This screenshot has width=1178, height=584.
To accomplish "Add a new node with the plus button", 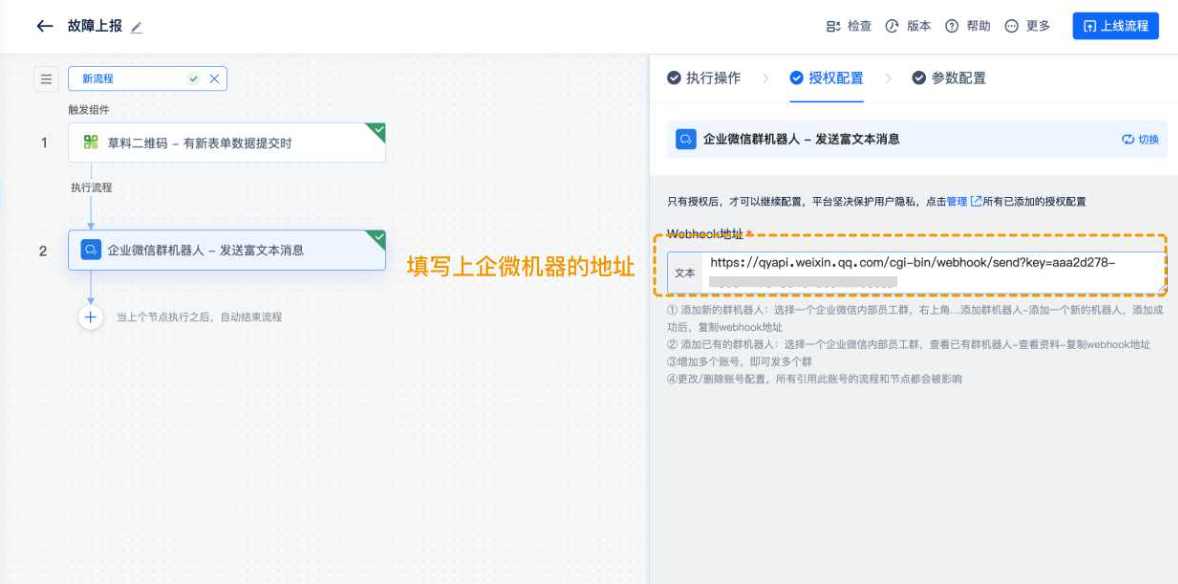I will click(x=91, y=317).
